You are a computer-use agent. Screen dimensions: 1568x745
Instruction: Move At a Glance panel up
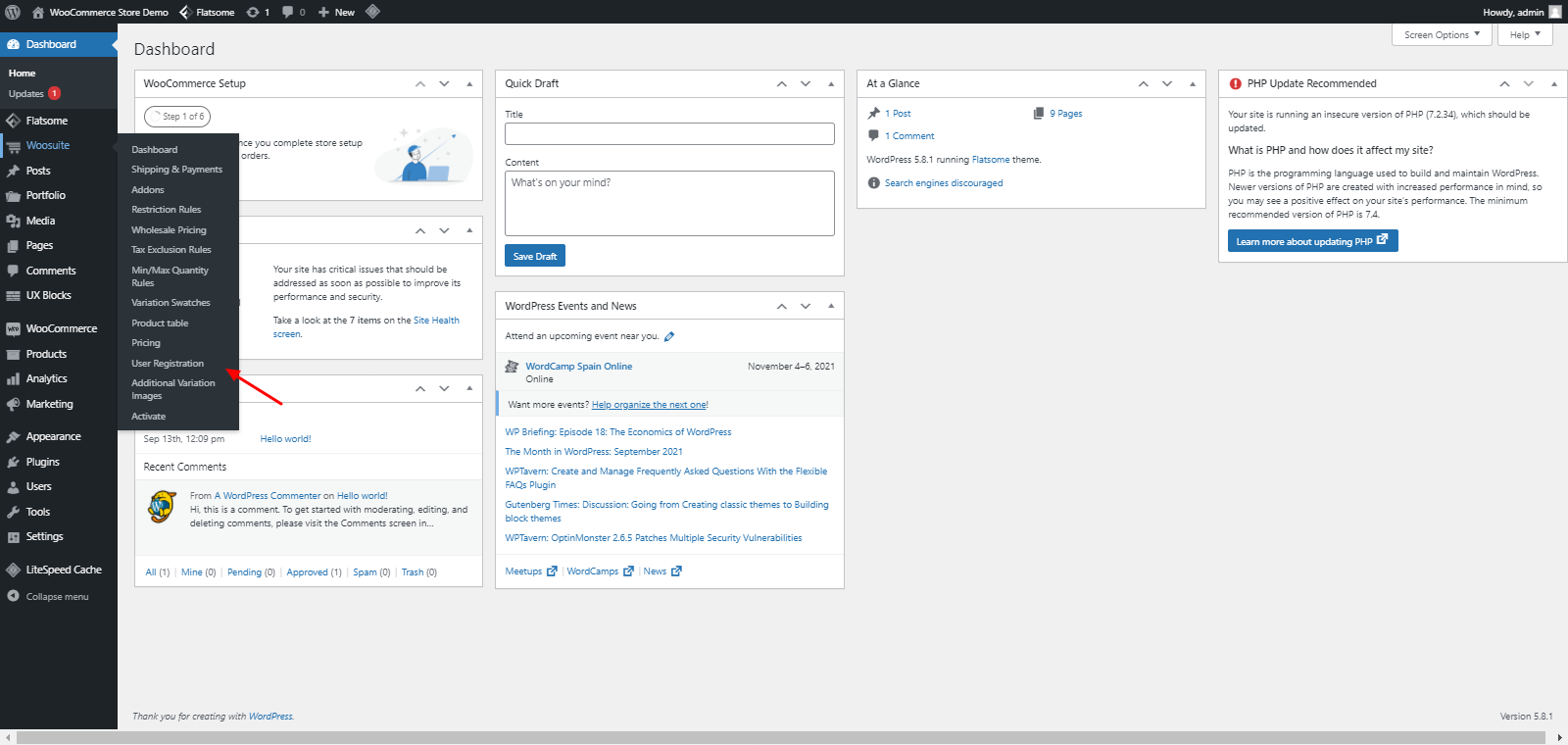coord(1143,83)
